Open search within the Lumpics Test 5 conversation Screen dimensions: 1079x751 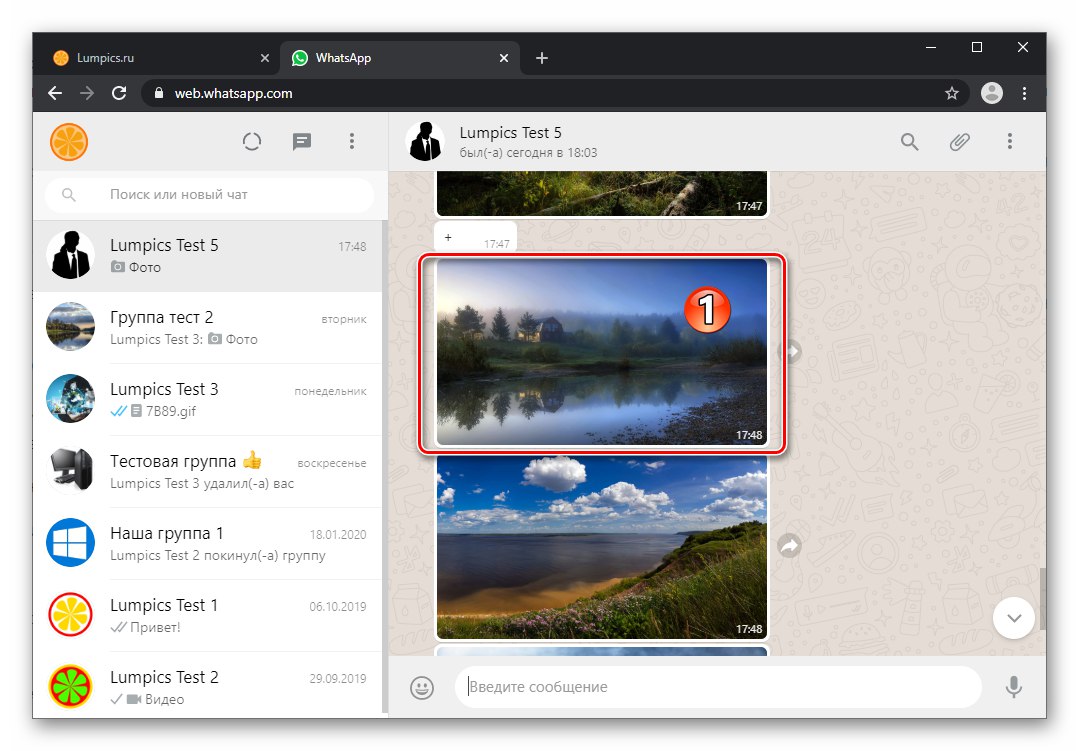coord(909,141)
